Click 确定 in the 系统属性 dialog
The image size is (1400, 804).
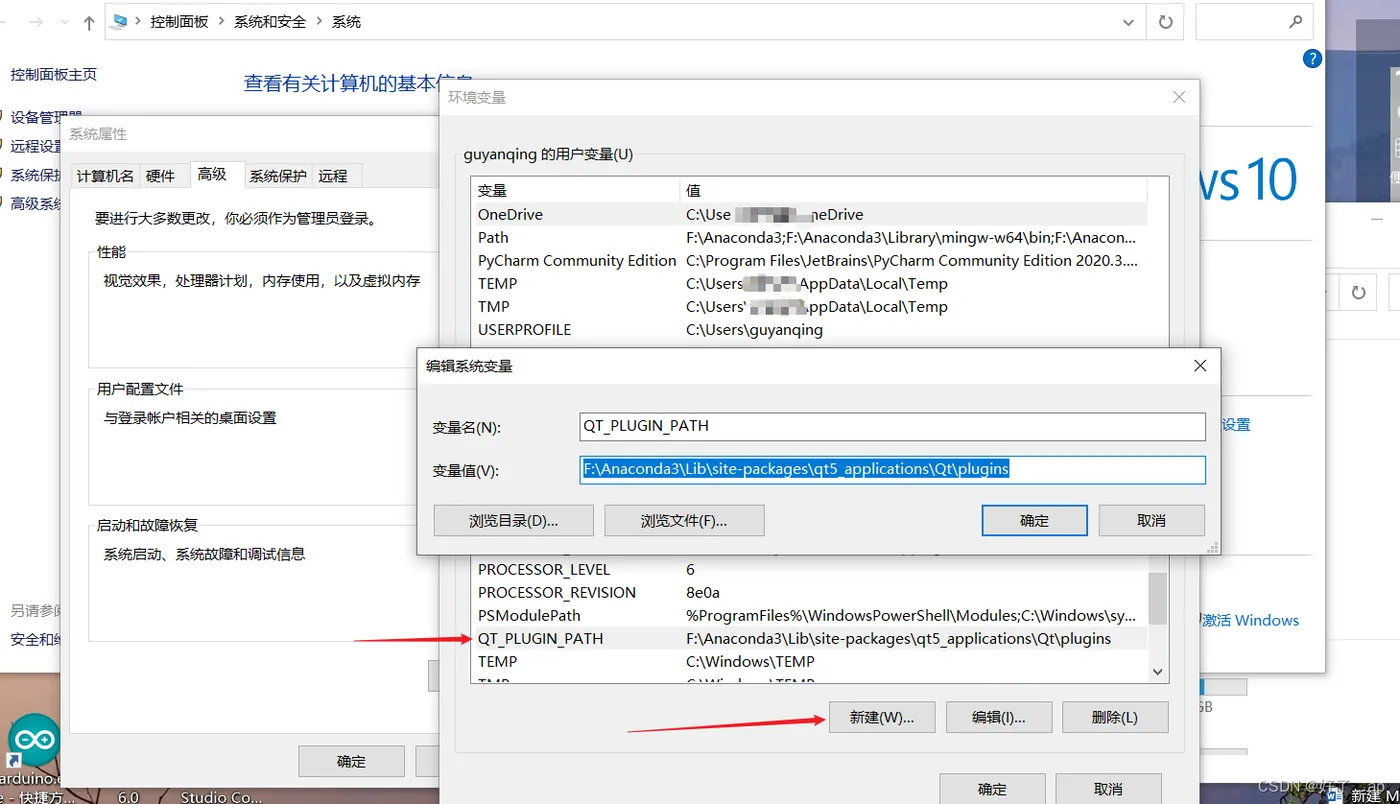pos(351,761)
